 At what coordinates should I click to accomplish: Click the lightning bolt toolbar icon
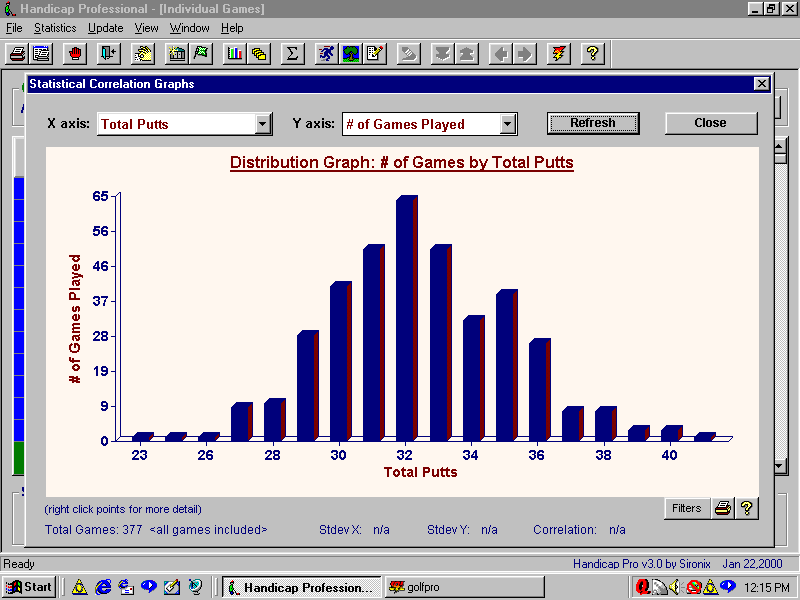(559, 53)
